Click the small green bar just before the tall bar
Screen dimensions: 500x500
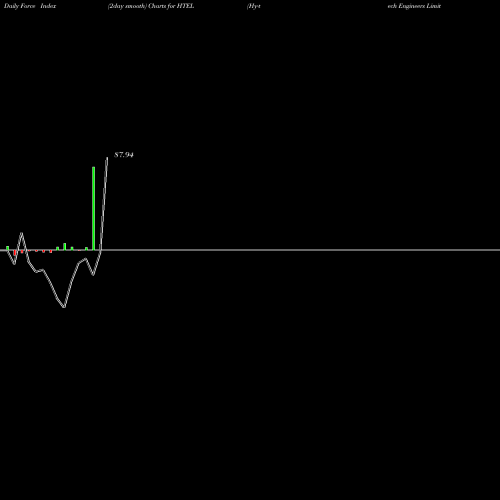[x=86, y=249]
